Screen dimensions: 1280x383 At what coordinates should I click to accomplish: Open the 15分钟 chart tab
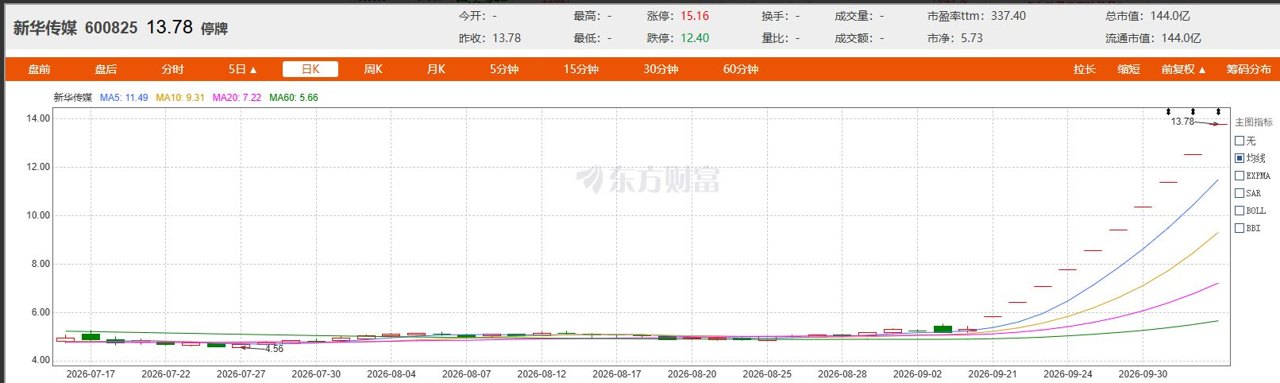(581, 70)
